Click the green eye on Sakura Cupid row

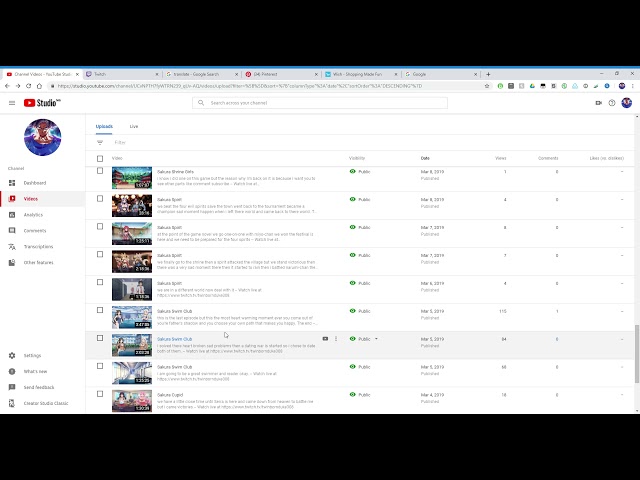pos(353,395)
